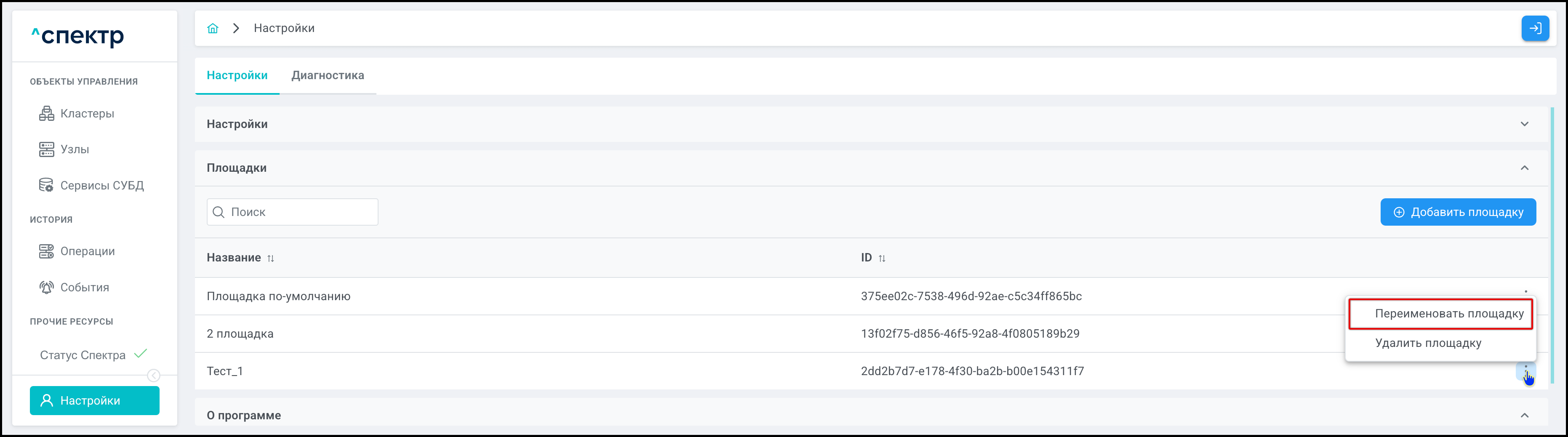This screenshot has width=1568, height=437.
Task: Open Сервисы СУБД section
Action: 101,186
